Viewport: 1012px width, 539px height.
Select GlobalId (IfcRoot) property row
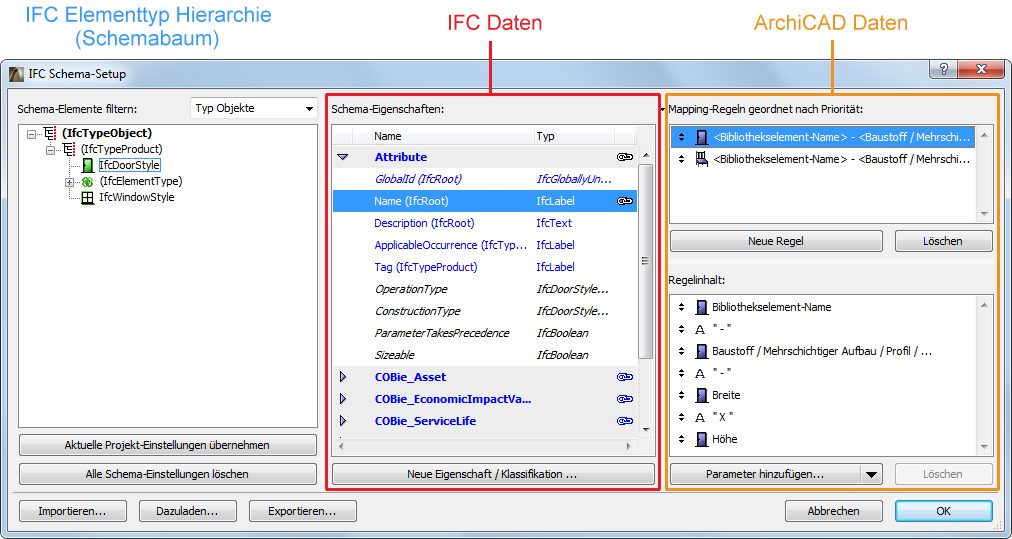[x=485, y=179]
